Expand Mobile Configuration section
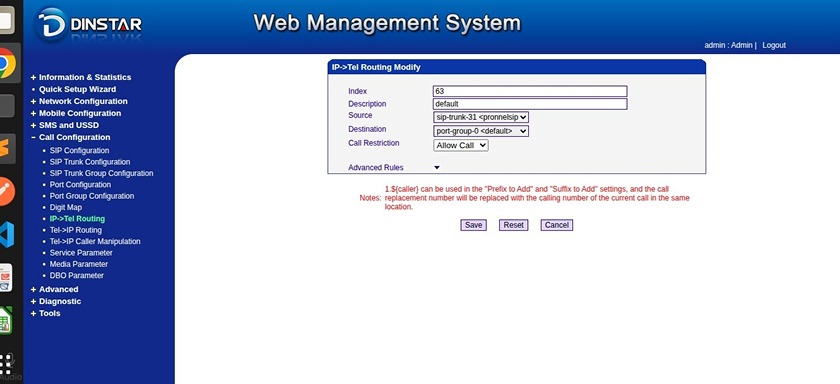Image resolution: width=840 pixels, height=384 pixels. (x=80, y=113)
